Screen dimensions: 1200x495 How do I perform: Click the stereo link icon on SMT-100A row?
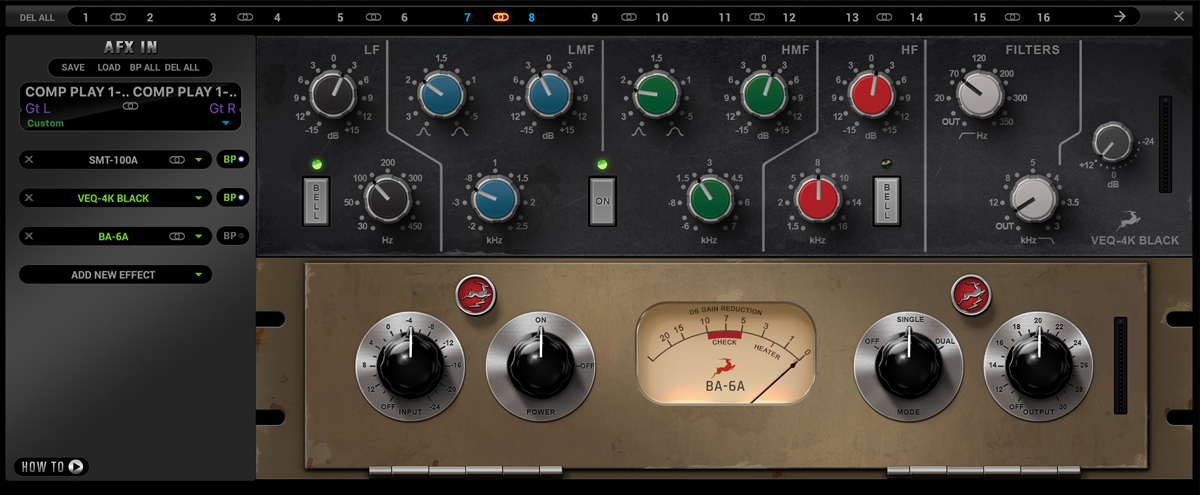click(177, 160)
